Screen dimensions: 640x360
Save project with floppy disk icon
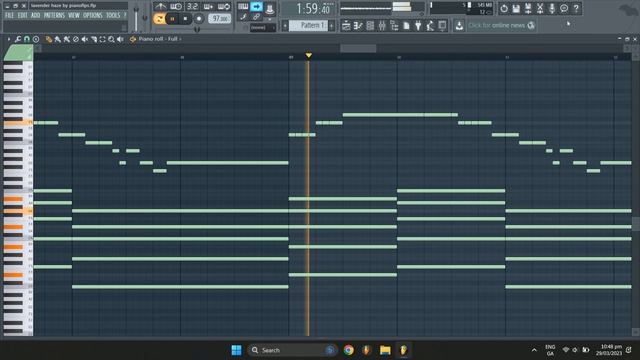pyautogui.click(x=516, y=8)
